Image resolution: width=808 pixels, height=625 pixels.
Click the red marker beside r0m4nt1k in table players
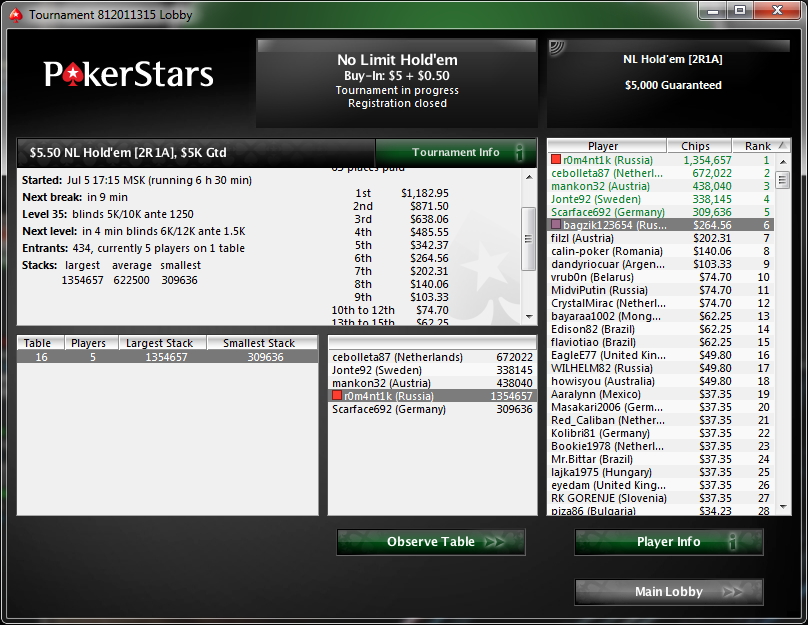coord(337,396)
